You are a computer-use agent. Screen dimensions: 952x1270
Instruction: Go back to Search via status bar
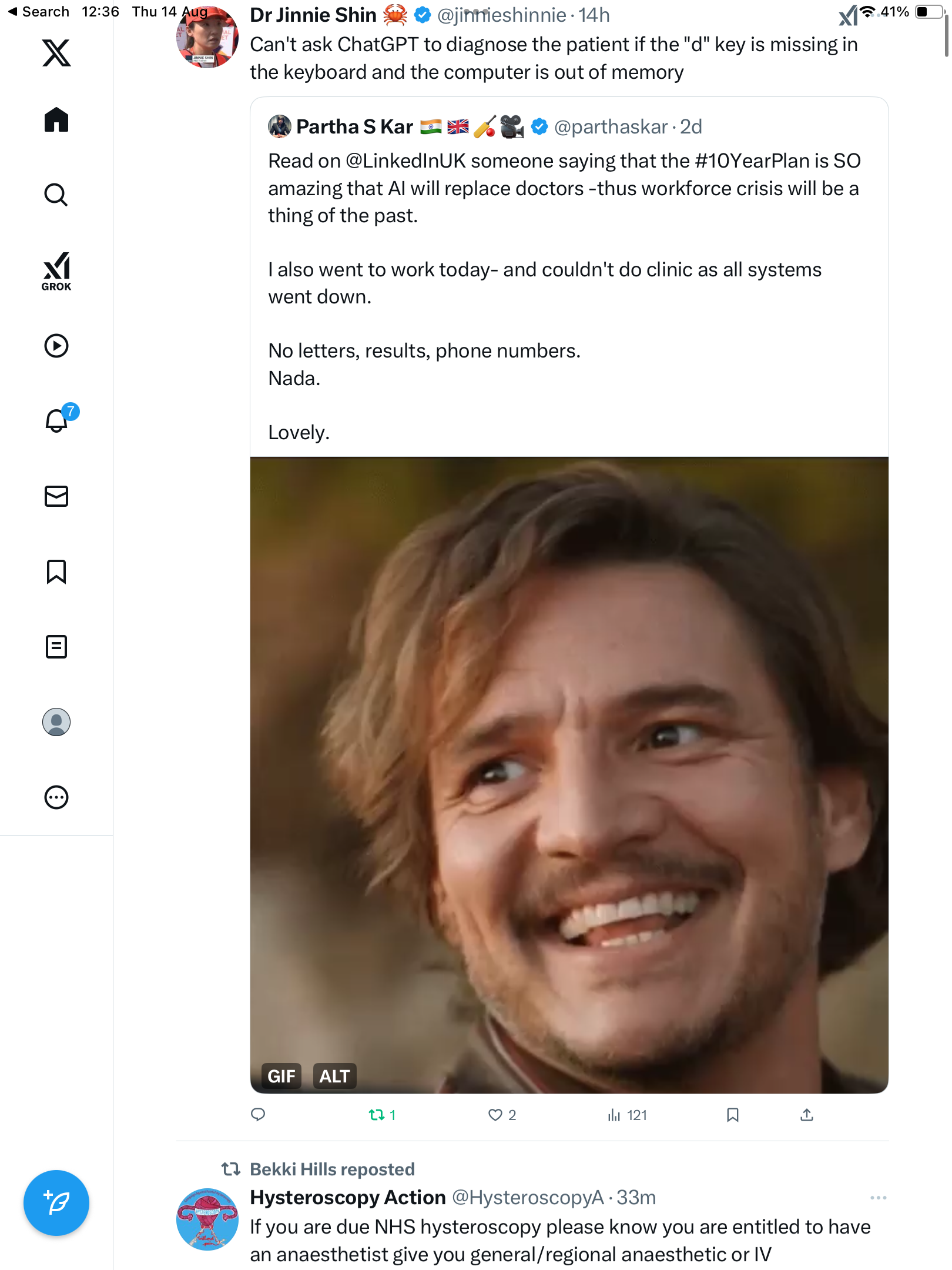pos(39,12)
